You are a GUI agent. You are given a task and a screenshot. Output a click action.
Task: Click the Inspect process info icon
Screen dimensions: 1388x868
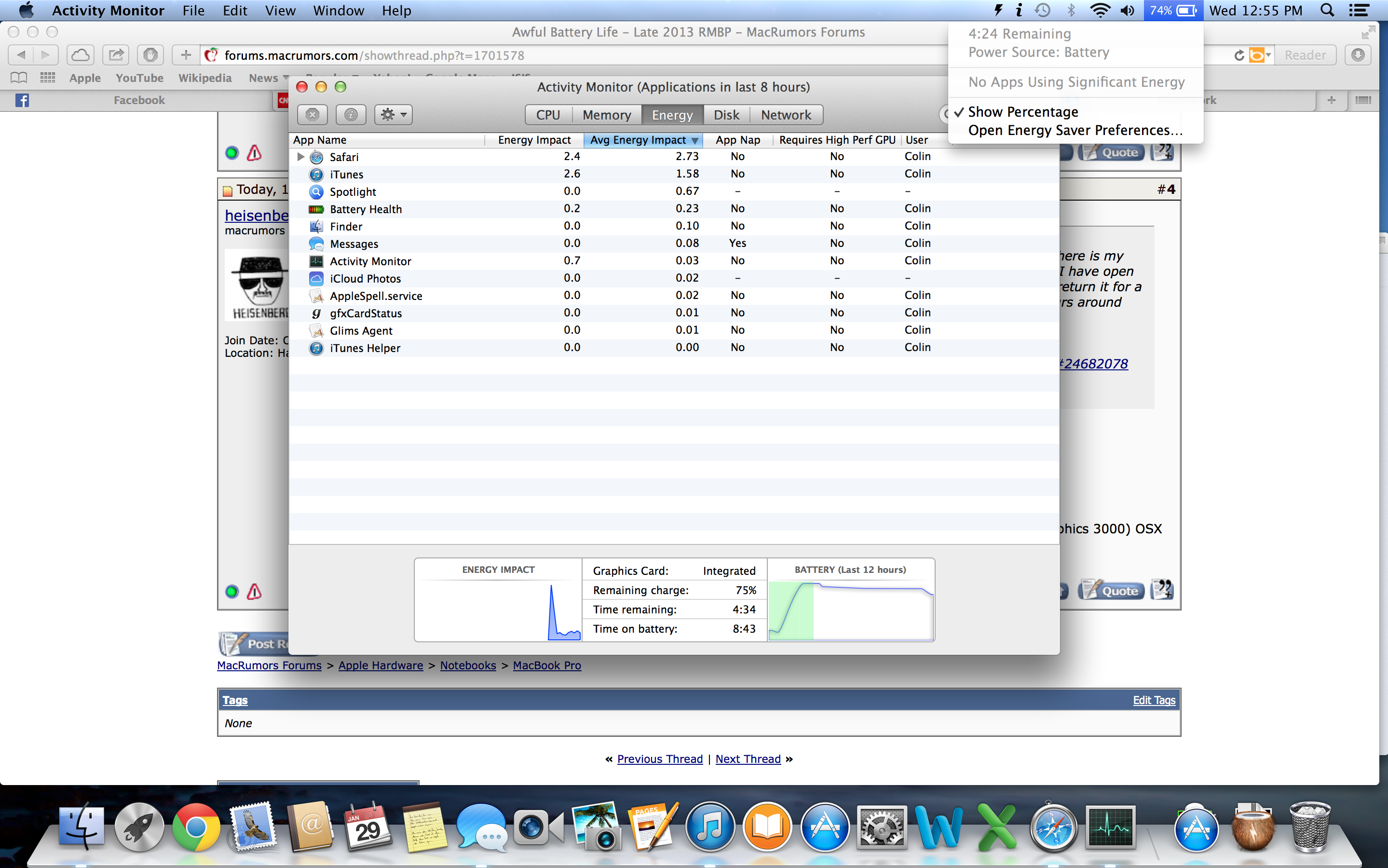click(351, 115)
